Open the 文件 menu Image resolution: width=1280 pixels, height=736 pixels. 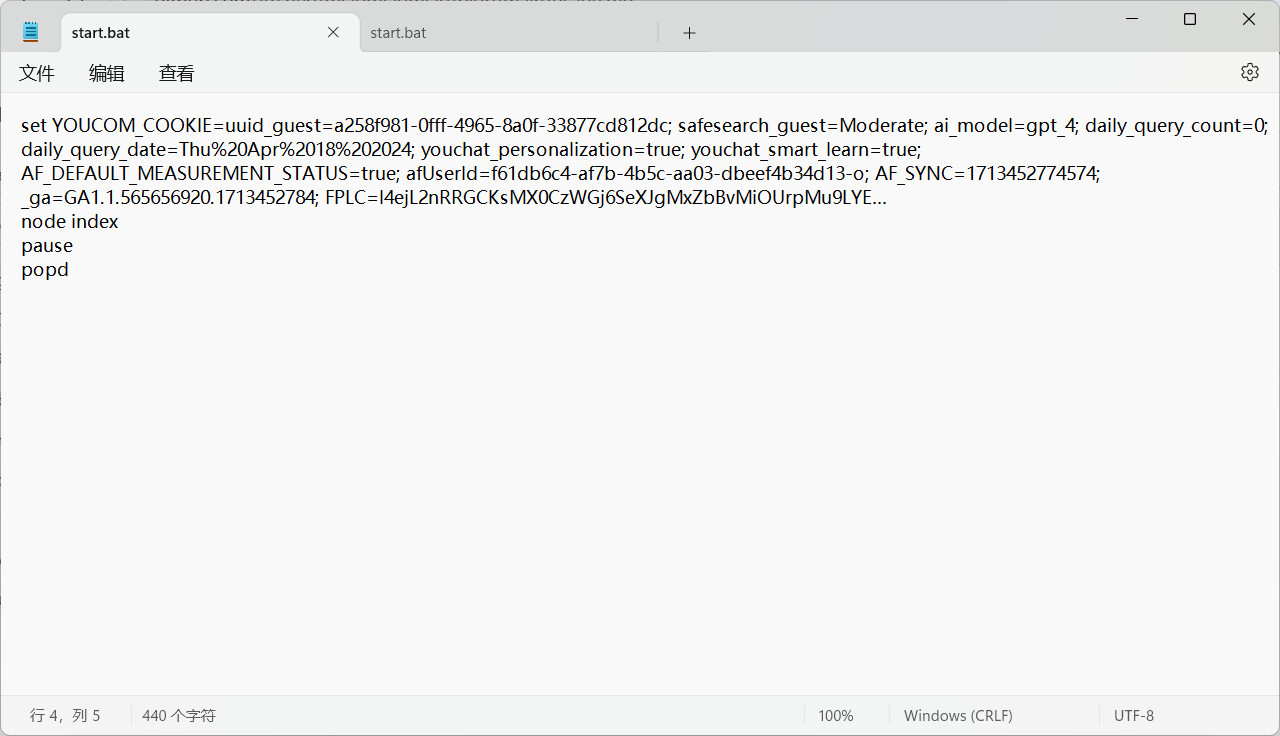pos(37,73)
